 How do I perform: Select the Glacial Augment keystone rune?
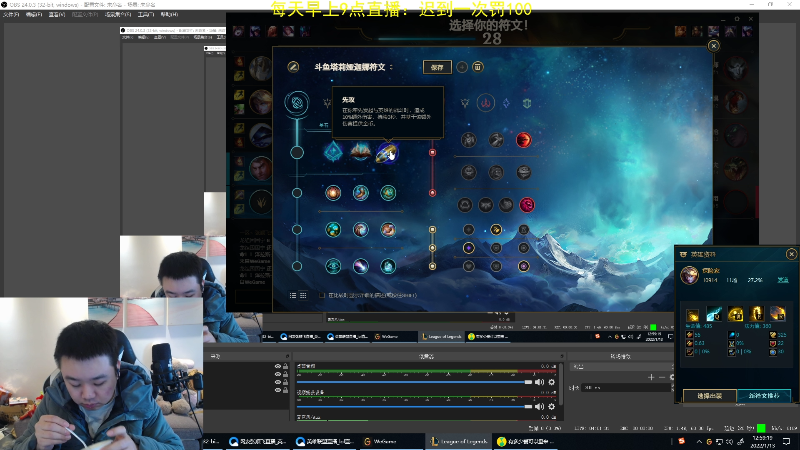coord(333,152)
